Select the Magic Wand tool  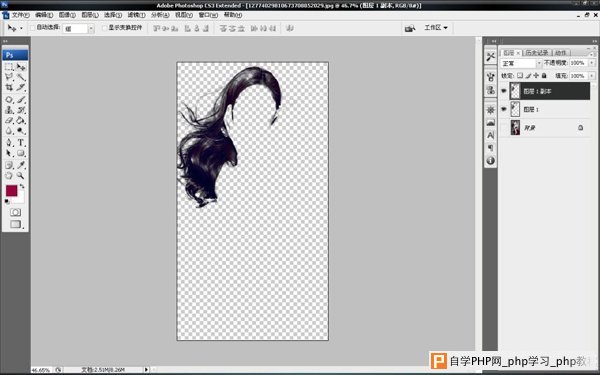21,77
